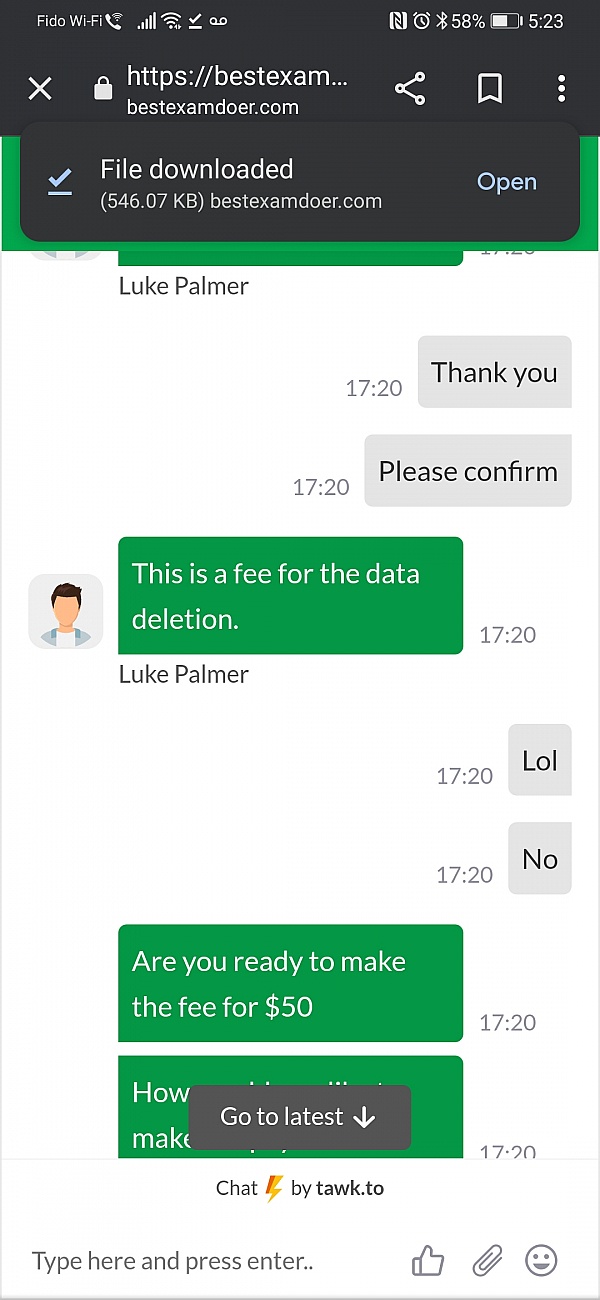Open the three-dot overflow menu
The image size is (600, 1300).
click(x=561, y=89)
